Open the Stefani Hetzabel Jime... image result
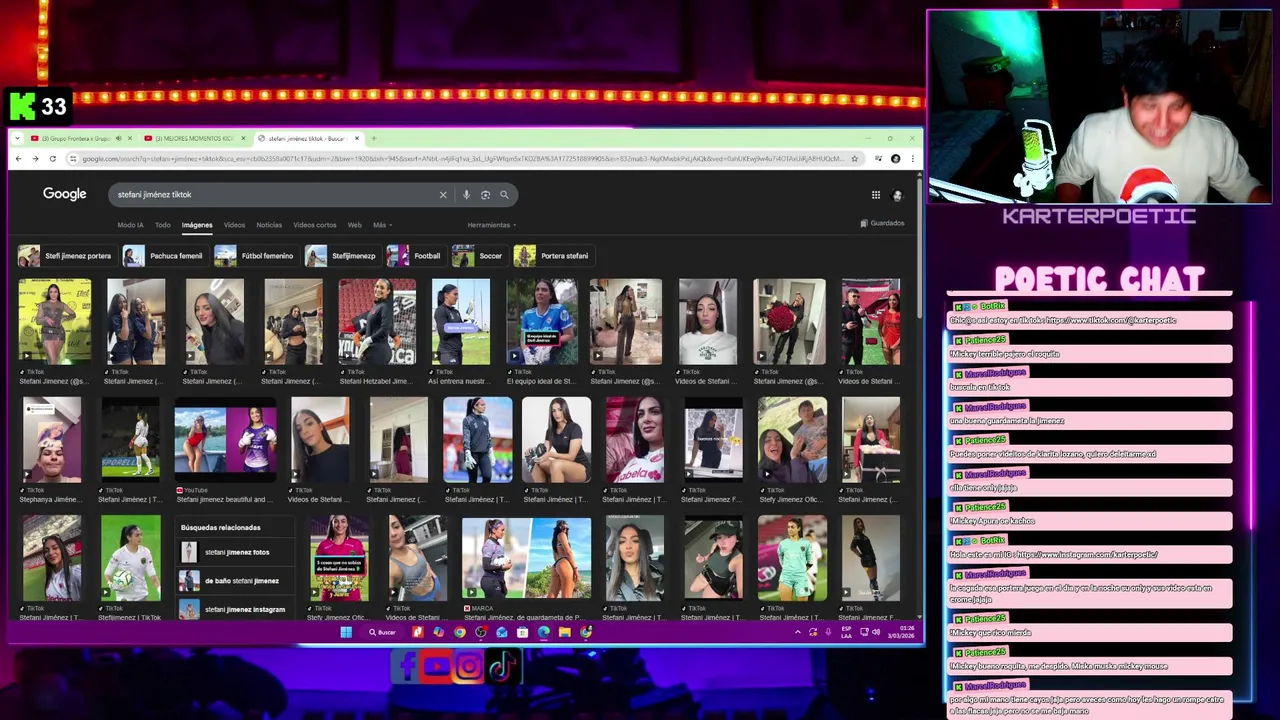Image resolution: width=1280 pixels, height=720 pixels. point(376,330)
